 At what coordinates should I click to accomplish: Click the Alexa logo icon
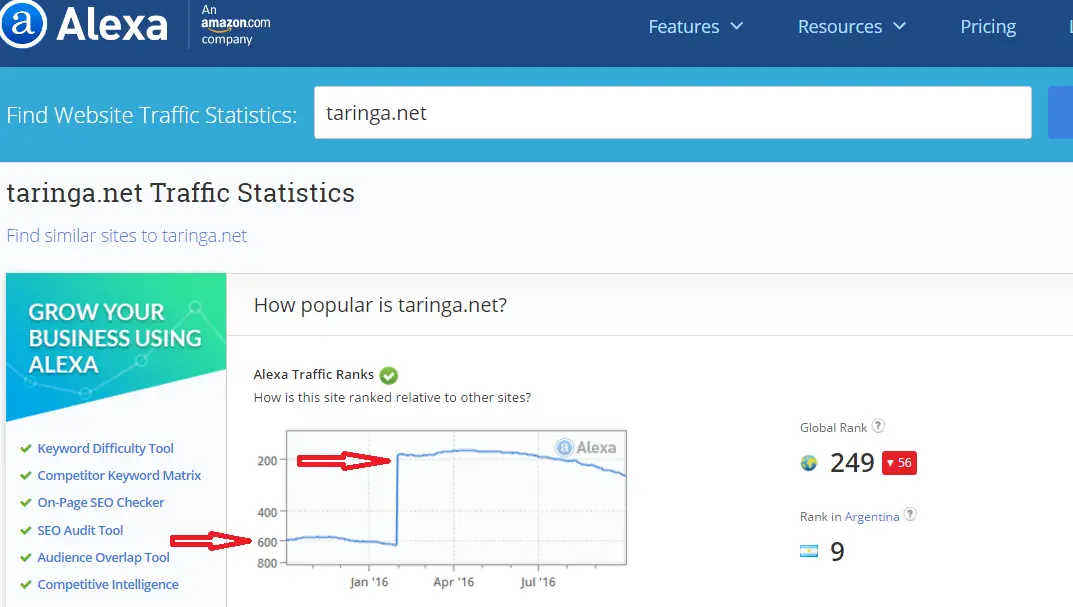tap(23, 24)
